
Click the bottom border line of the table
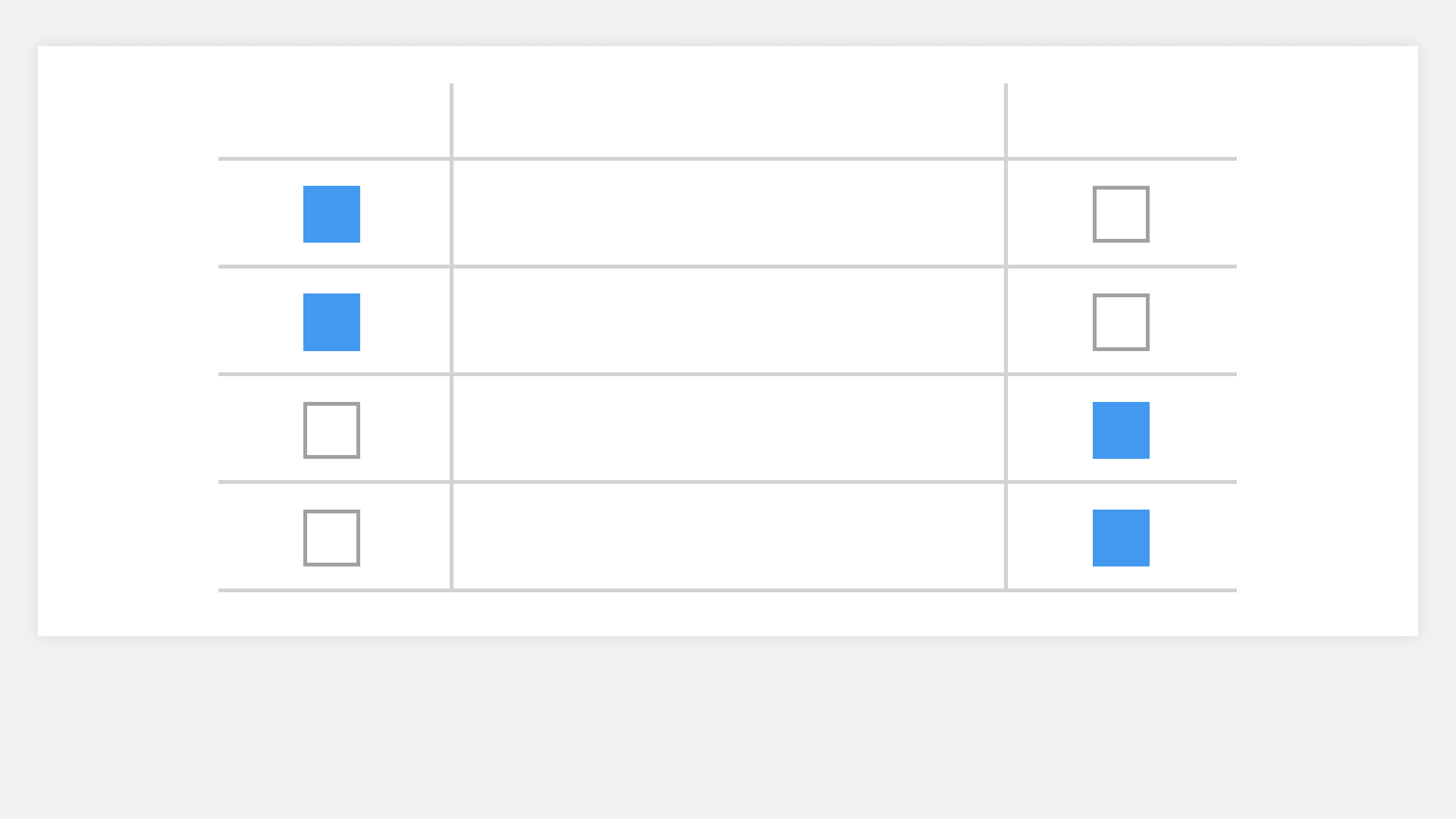[x=728, y=590]
